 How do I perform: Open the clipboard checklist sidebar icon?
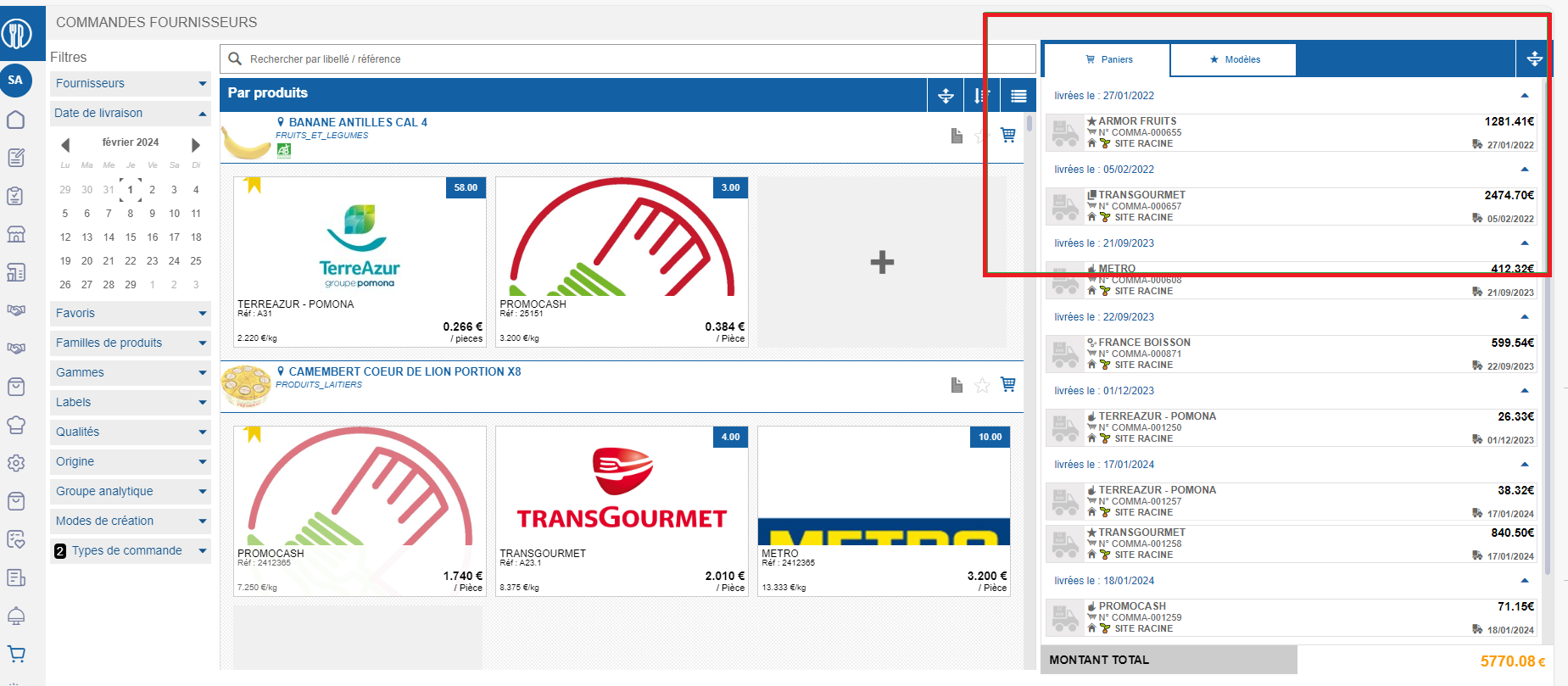click(x=16, y=196)
